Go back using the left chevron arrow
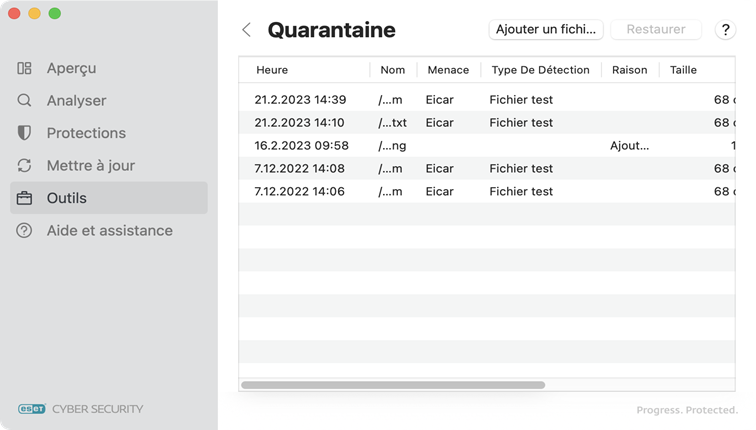 pos(247,30)
